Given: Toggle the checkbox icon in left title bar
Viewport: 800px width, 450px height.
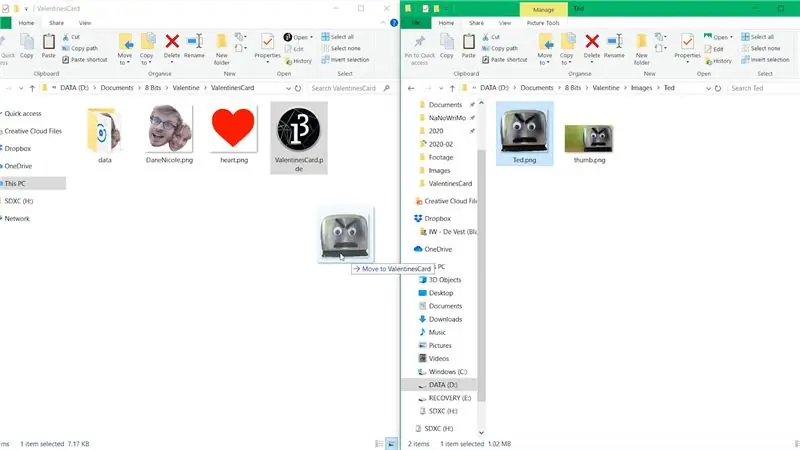Looking at the screenshot, I should (5, 9).
